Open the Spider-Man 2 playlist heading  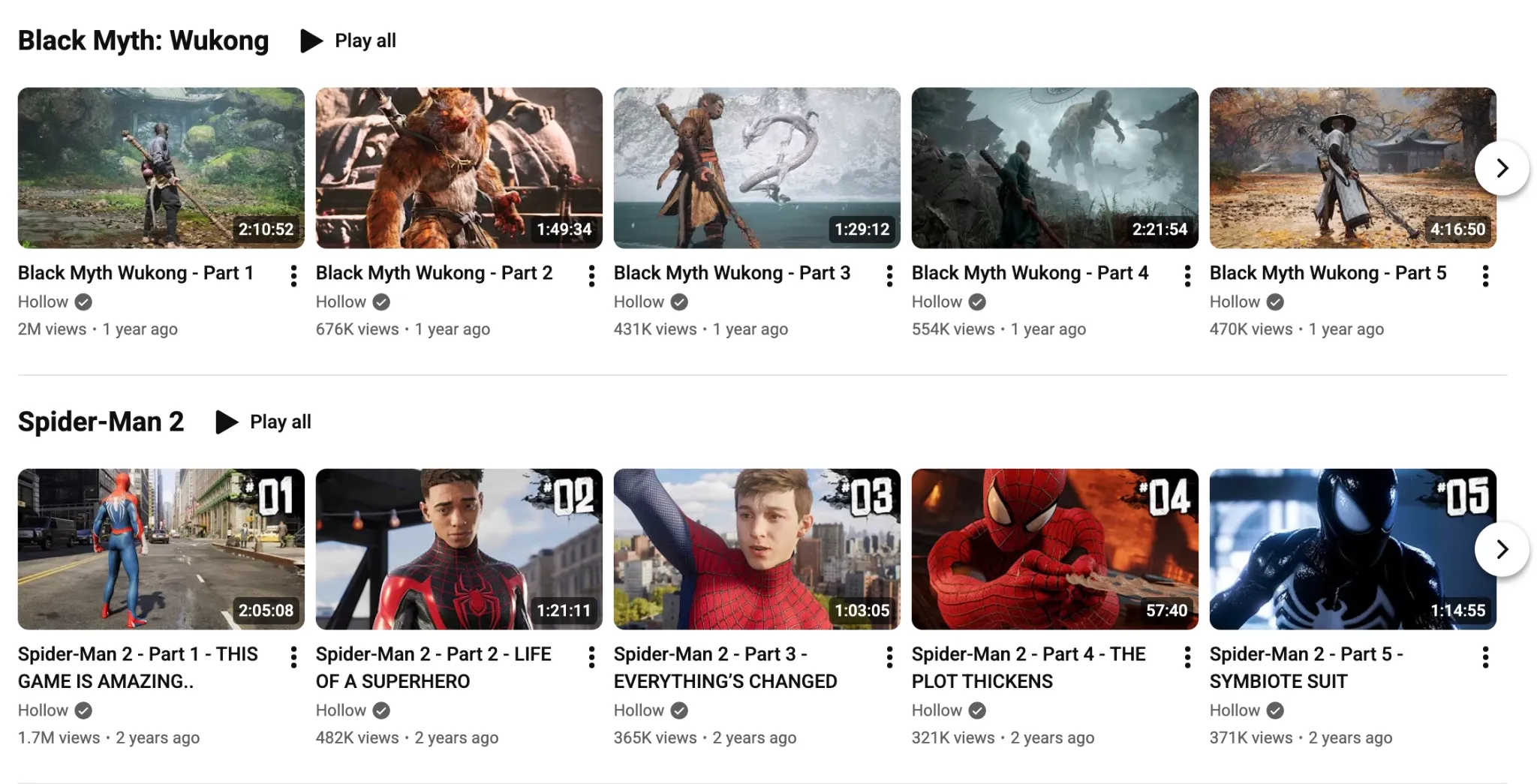click(101, 422)
